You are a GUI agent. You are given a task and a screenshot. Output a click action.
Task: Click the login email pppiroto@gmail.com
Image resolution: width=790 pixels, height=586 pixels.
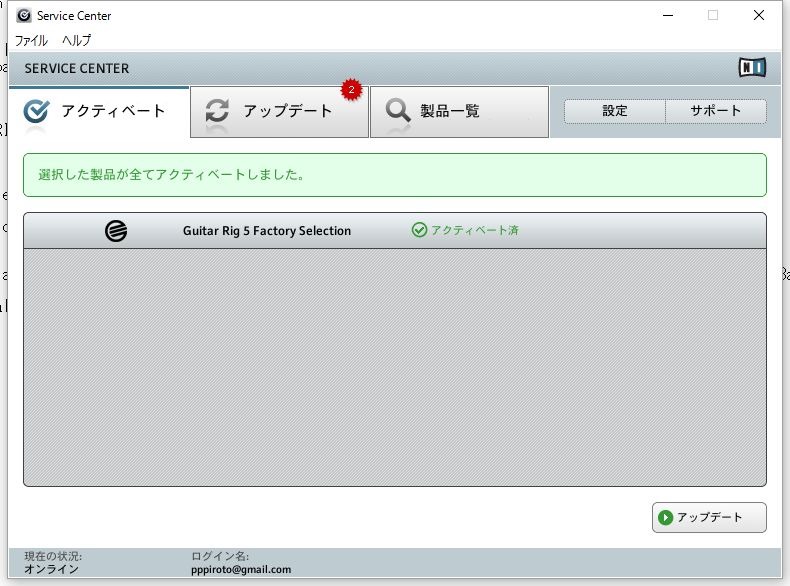[241, 570]
